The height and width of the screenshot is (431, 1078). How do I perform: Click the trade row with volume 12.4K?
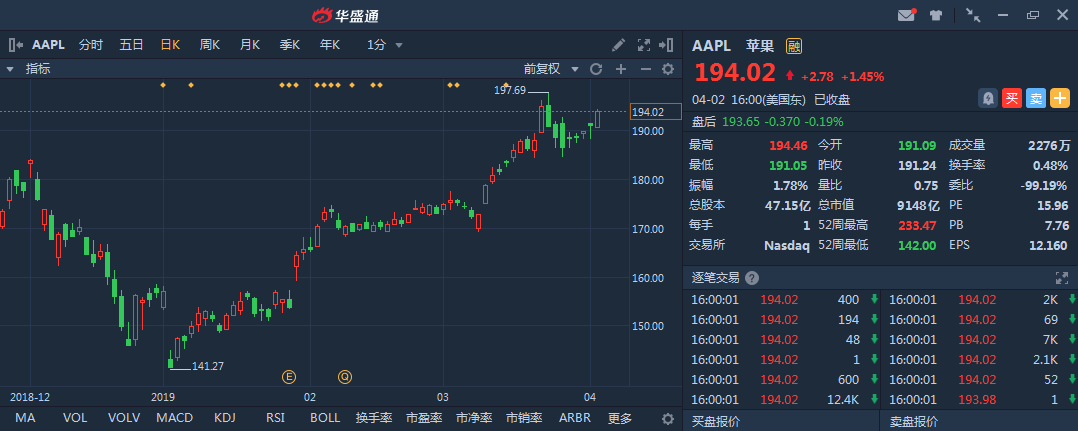tap(782, 399)
